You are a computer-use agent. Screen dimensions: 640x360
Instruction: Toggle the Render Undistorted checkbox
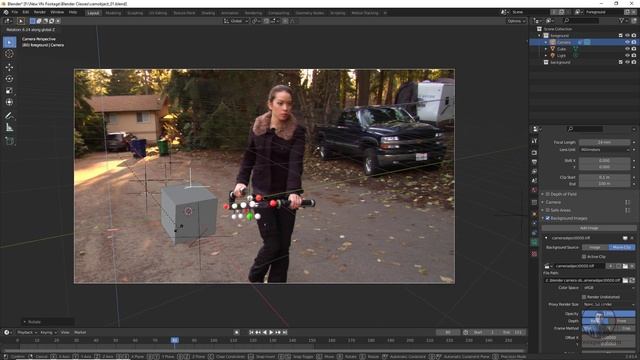[x=584, y=297]
